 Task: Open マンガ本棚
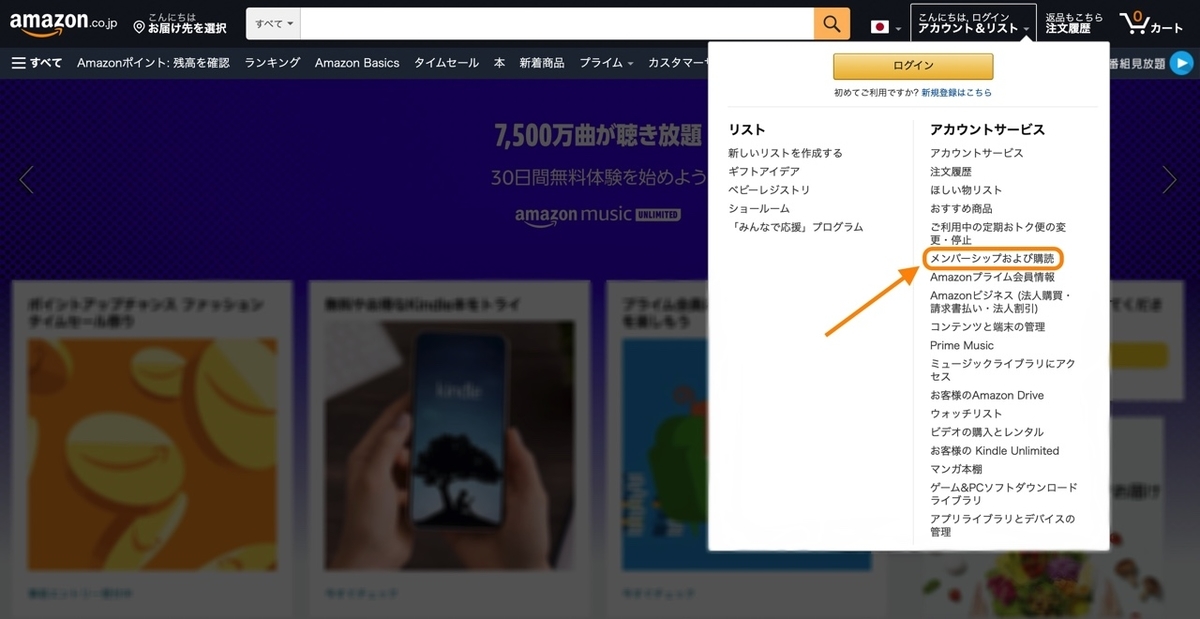click(956, 469)
